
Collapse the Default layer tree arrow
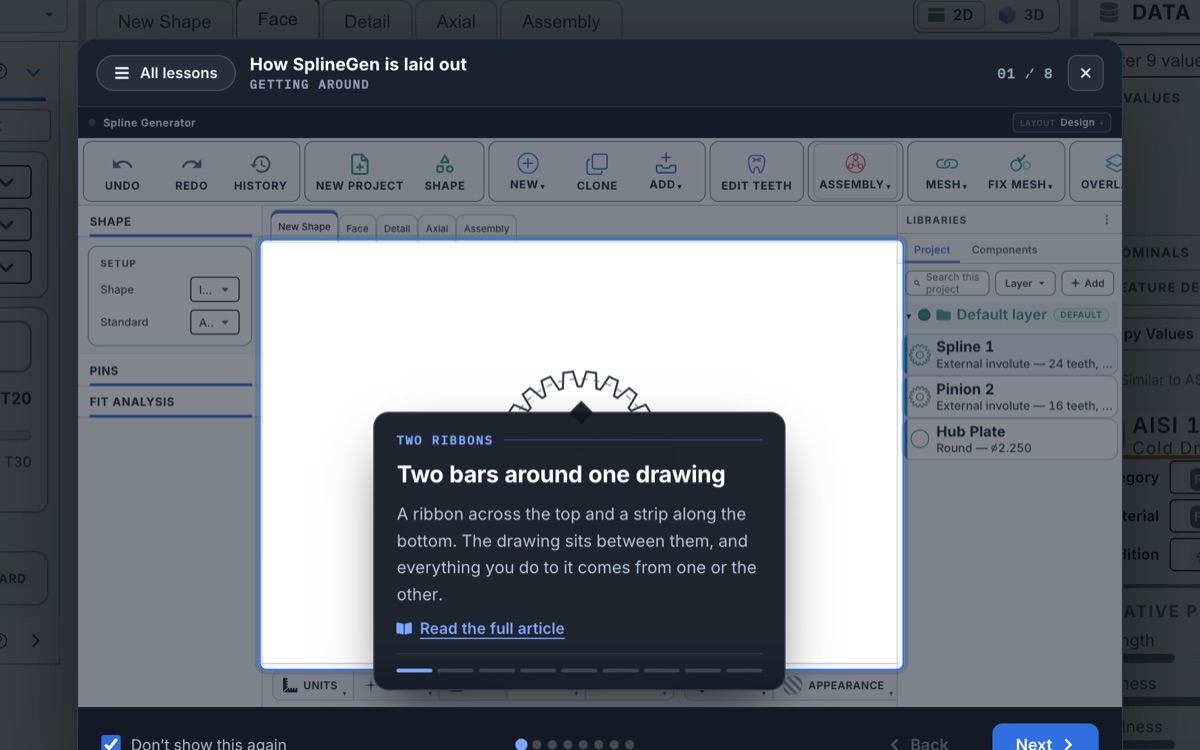(909, 316)
